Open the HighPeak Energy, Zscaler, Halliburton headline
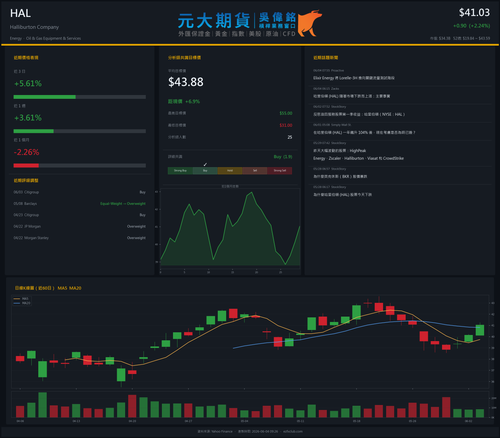The height and width of the screenshot is (438, 500). (x=358, y=155)
